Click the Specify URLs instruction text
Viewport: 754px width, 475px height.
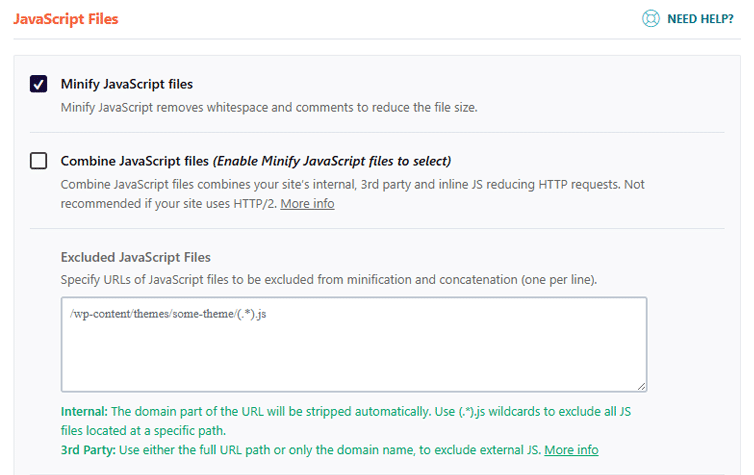coord(329,279)
